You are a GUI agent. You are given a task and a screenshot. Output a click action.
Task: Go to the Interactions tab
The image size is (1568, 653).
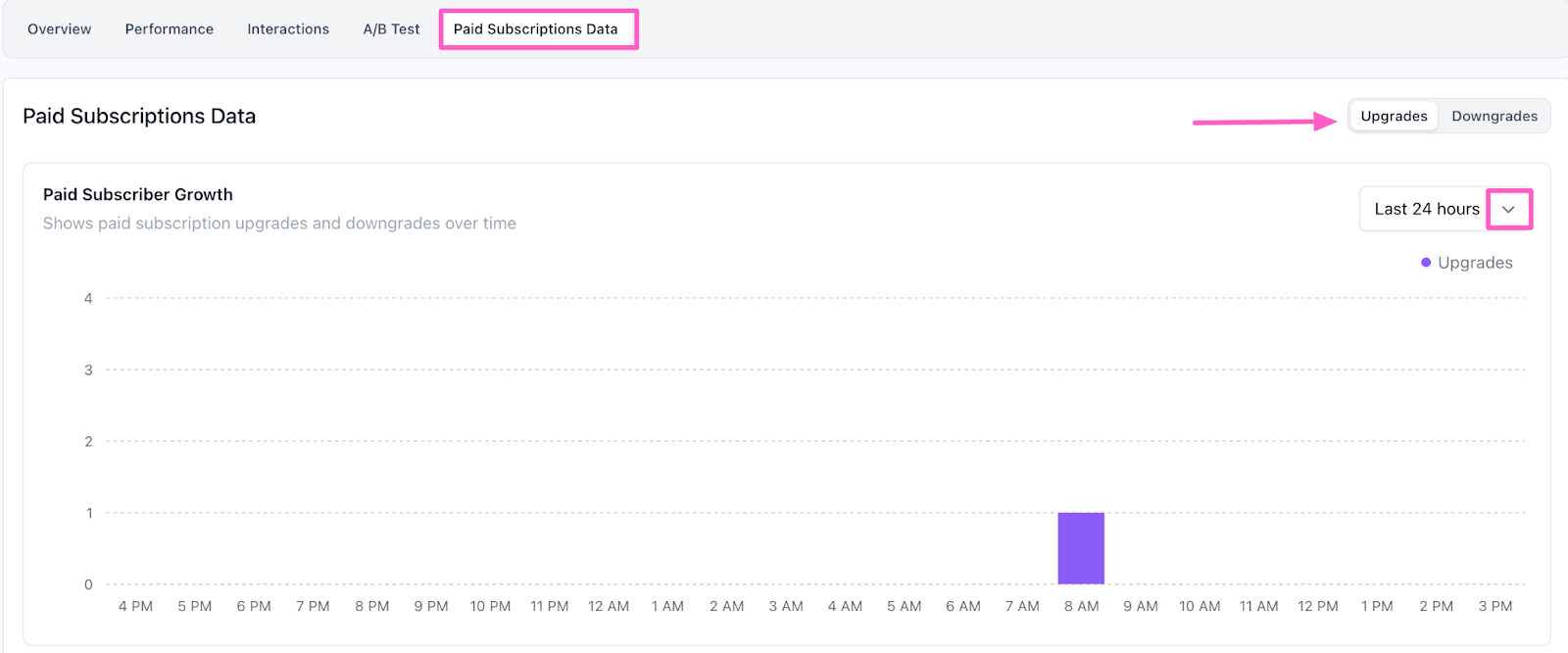[x=288, y=29]
